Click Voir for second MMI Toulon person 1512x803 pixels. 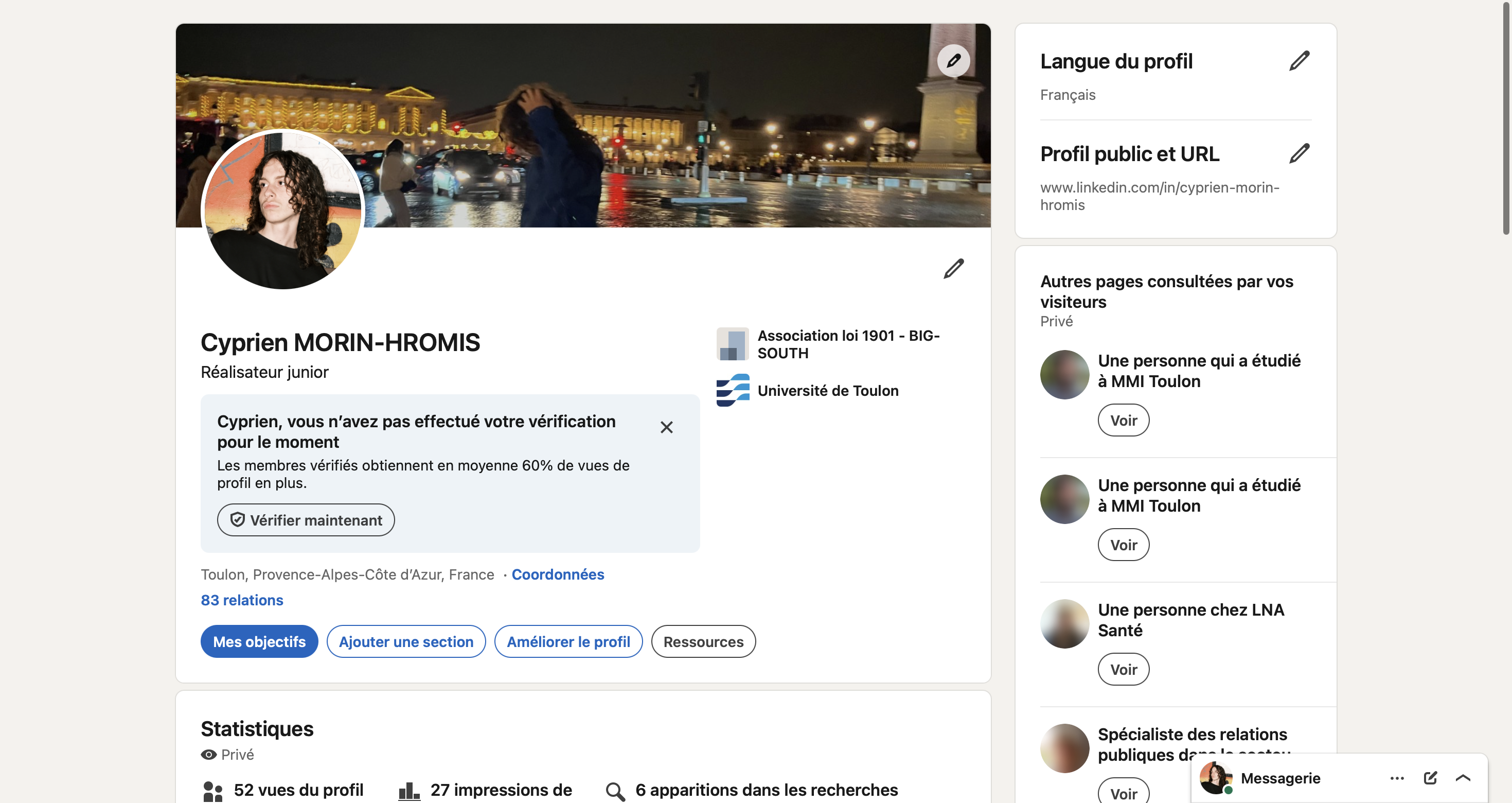pos(1124,545)
